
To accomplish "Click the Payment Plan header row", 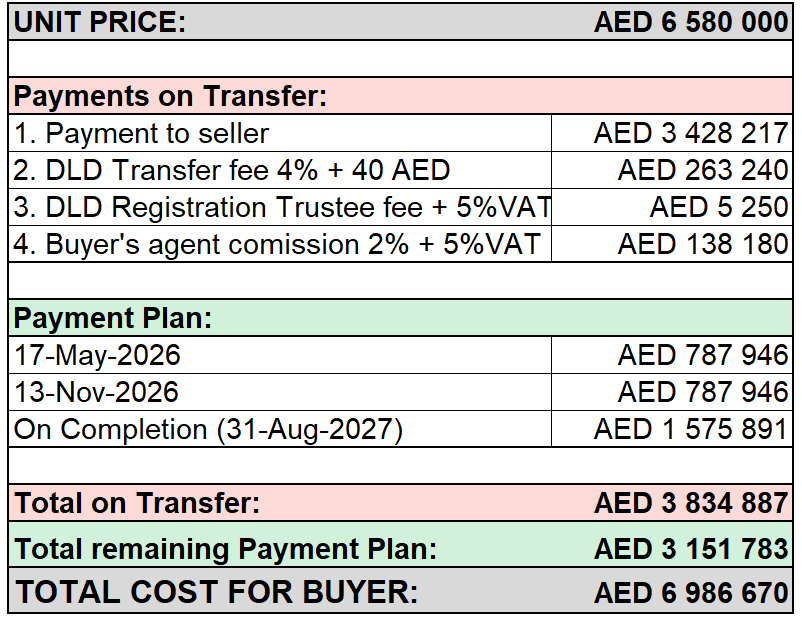I will click(400, 318).
